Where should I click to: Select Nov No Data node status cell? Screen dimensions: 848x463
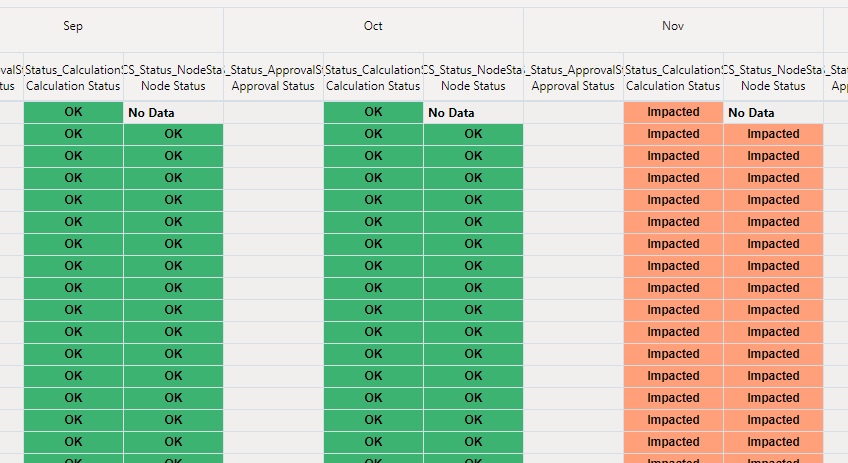point(773,113)
